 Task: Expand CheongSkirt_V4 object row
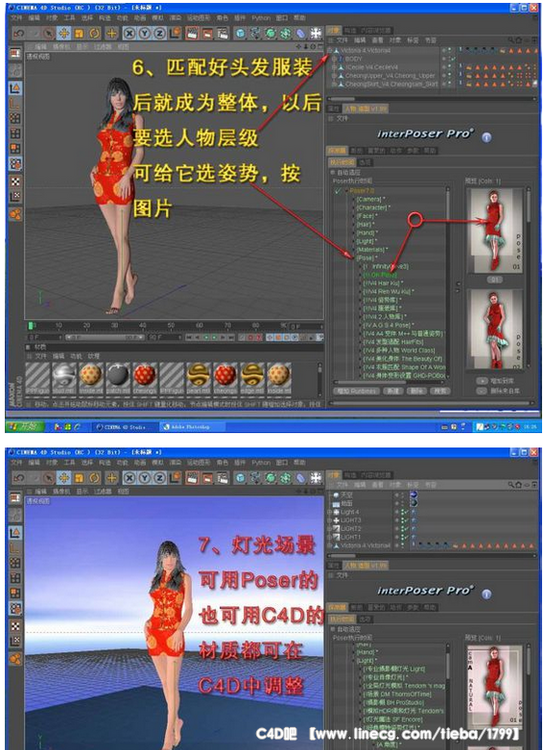(x=334, y=84)
